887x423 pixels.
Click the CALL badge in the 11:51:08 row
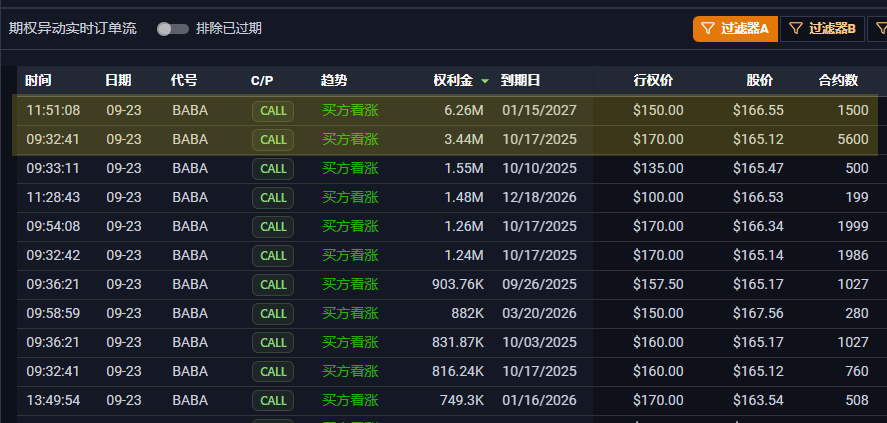click(x=273, y=111)
